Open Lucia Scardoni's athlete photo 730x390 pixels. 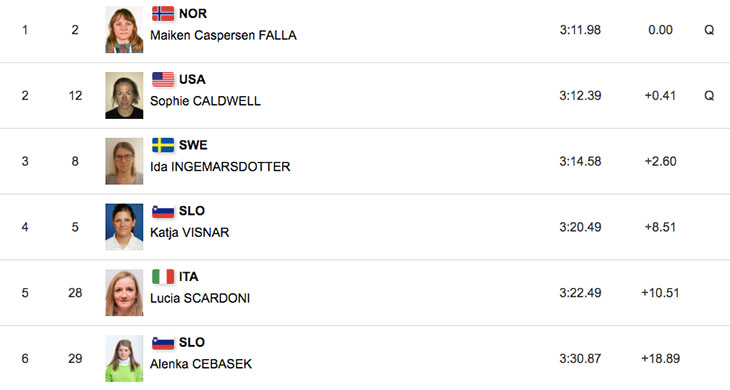(x=124, y=293)
